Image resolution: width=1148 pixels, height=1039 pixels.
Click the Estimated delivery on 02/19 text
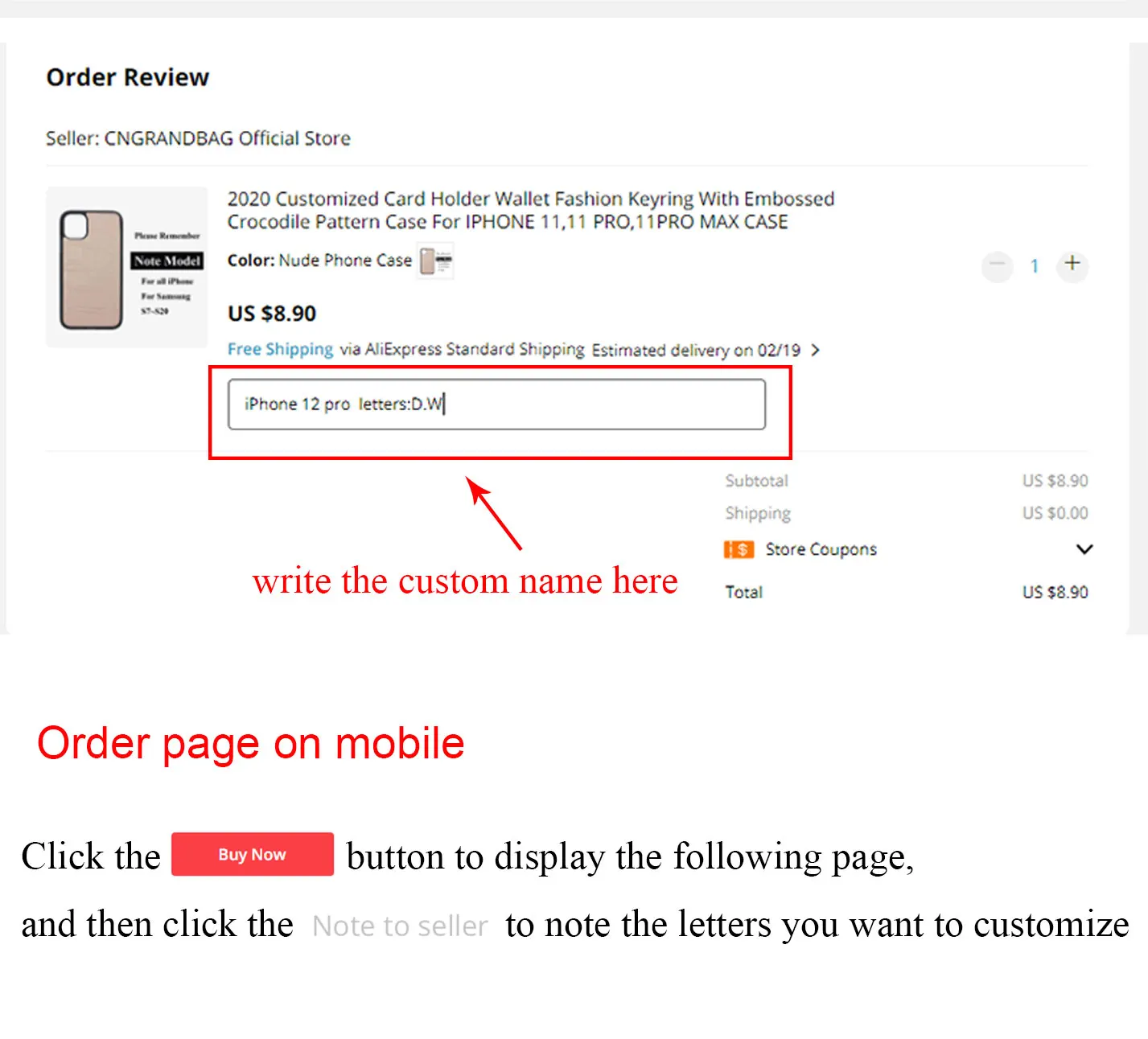(696, 350)
